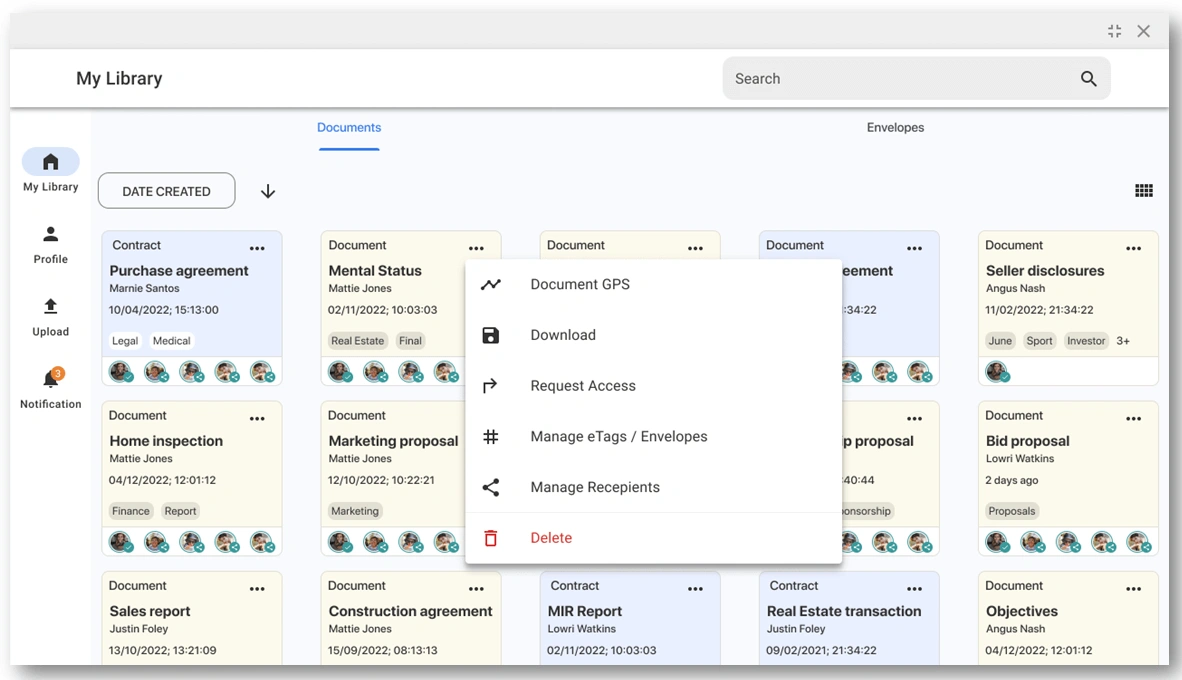Toggle sort direction arrow
Viewport: 1182px width, 680px height.
click(268, 191)
